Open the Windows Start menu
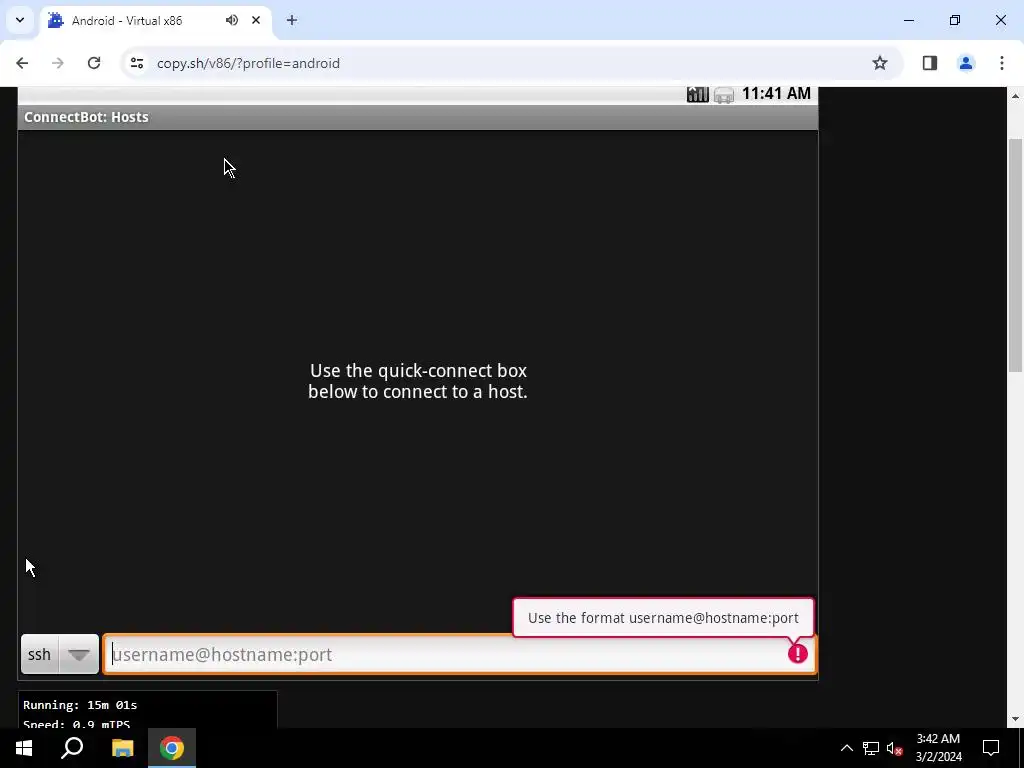1024x768 pixels. 24,748
